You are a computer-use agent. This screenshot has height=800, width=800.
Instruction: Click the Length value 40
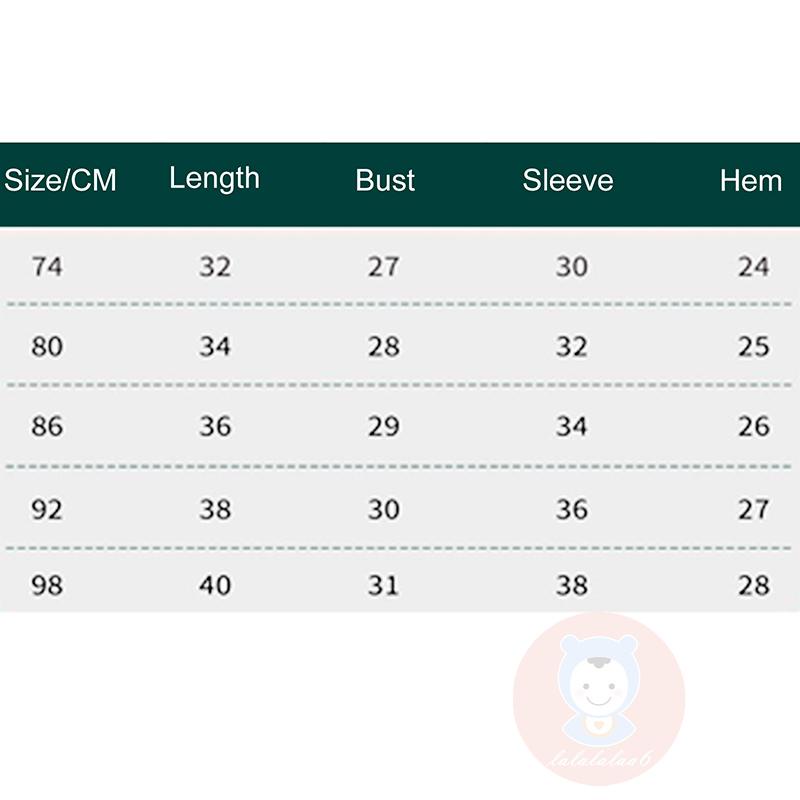[215, 585]
